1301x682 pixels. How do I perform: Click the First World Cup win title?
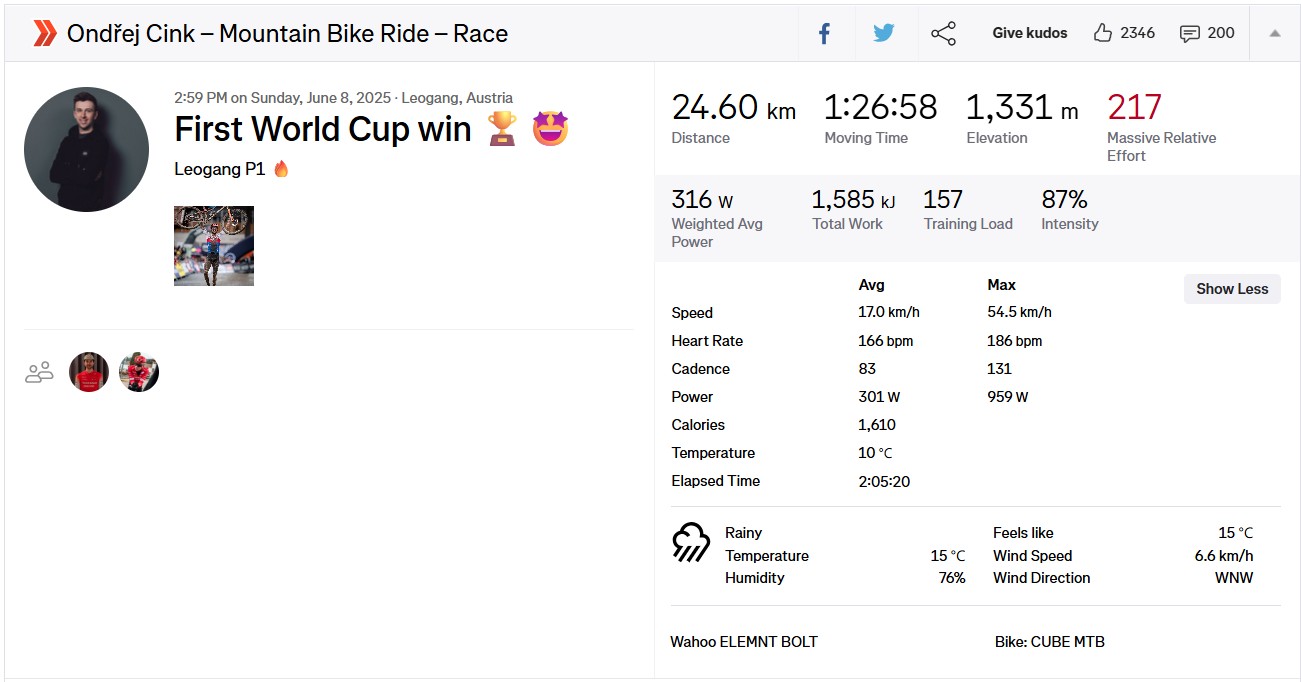(x=322, y=129)
